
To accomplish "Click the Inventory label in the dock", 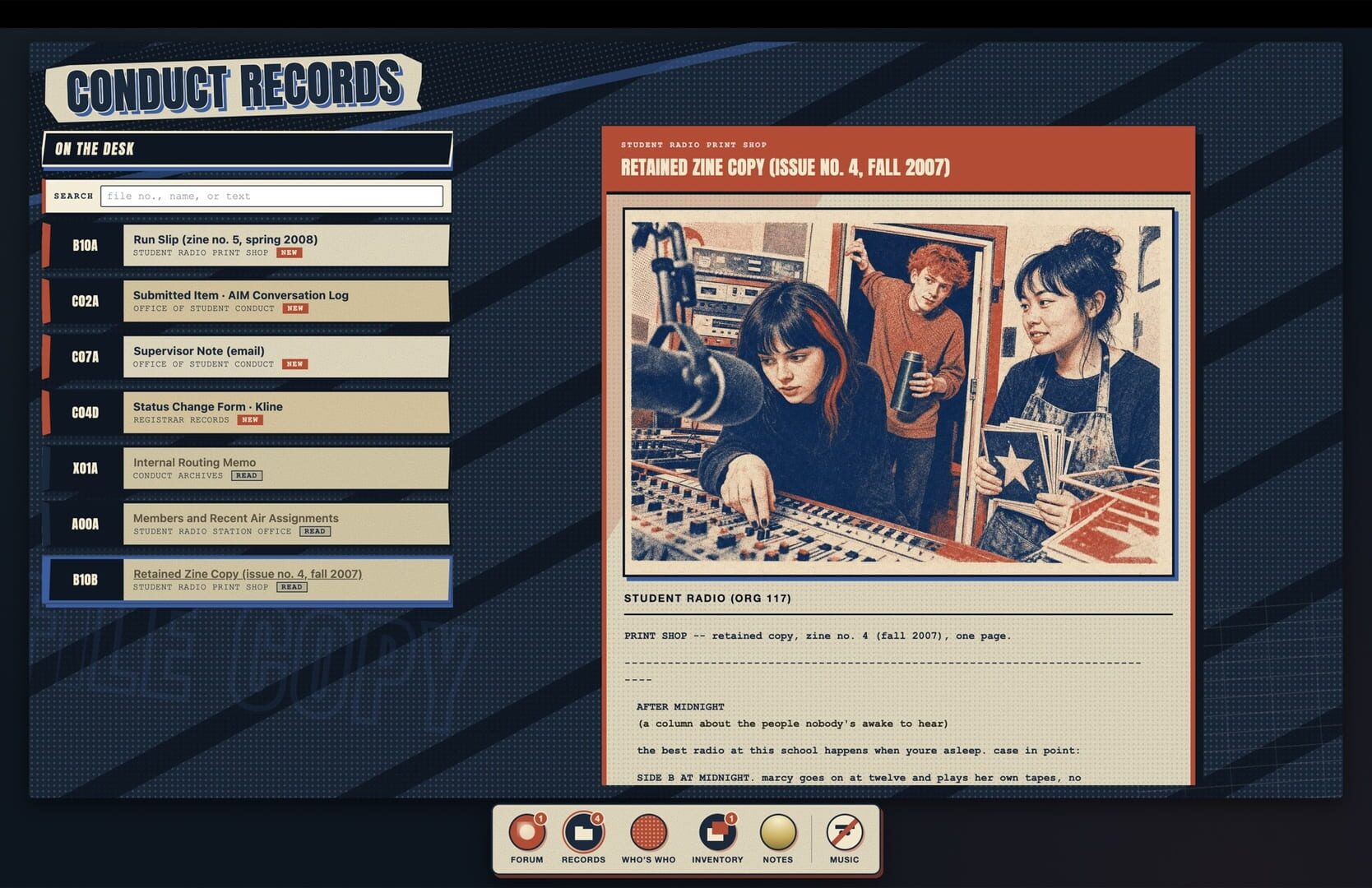I will pyautogui.click(x=717, y=860).
